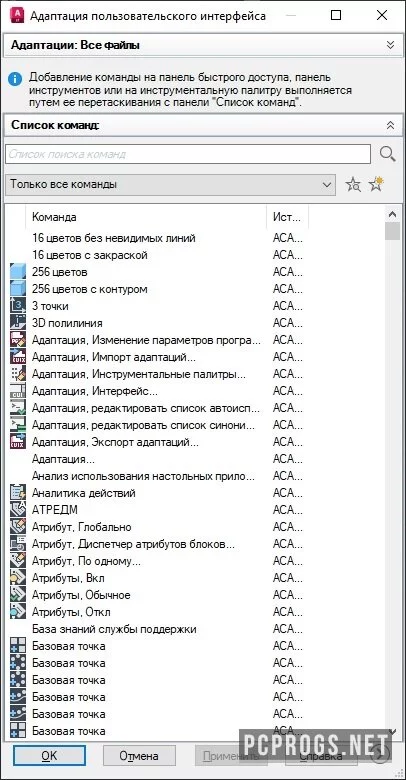
Task: Click the Импорт адаптаций command icon
Action: click(18, 357)
